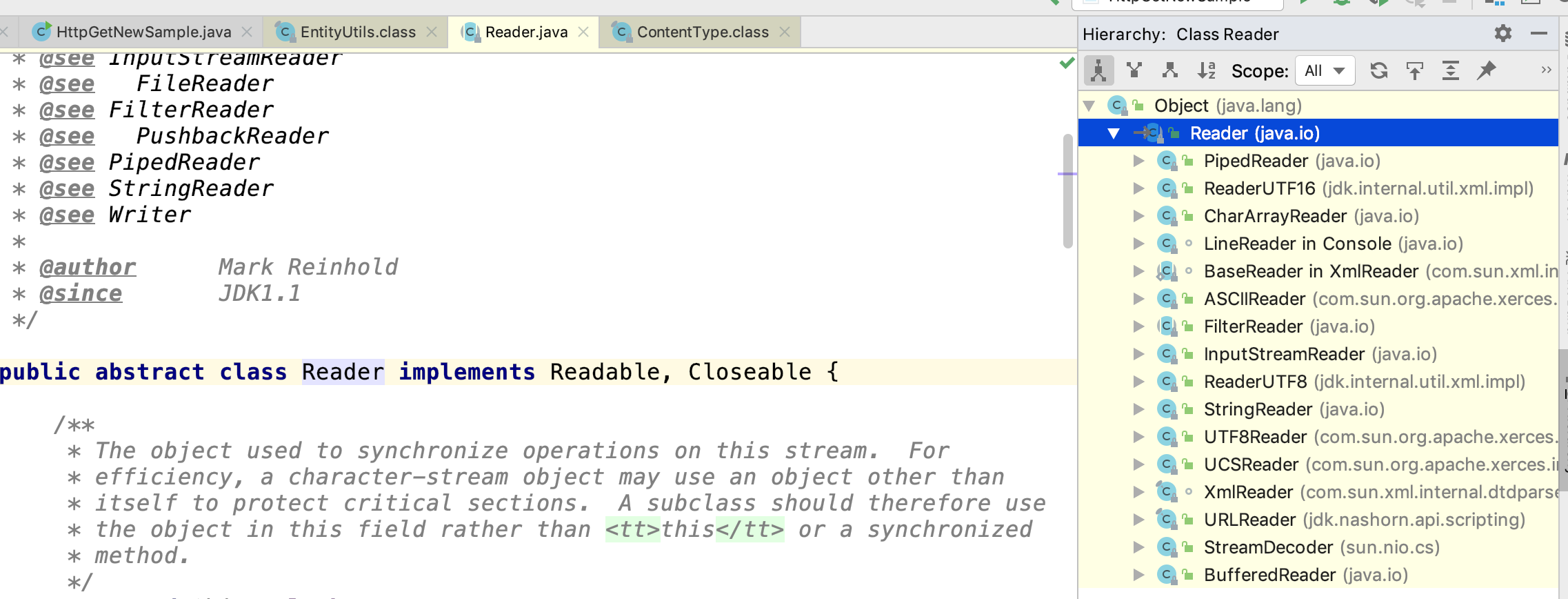Hide the Hierarchy tool window
The height and width of the screenshot is (599, 1568).
[1539, 33]
